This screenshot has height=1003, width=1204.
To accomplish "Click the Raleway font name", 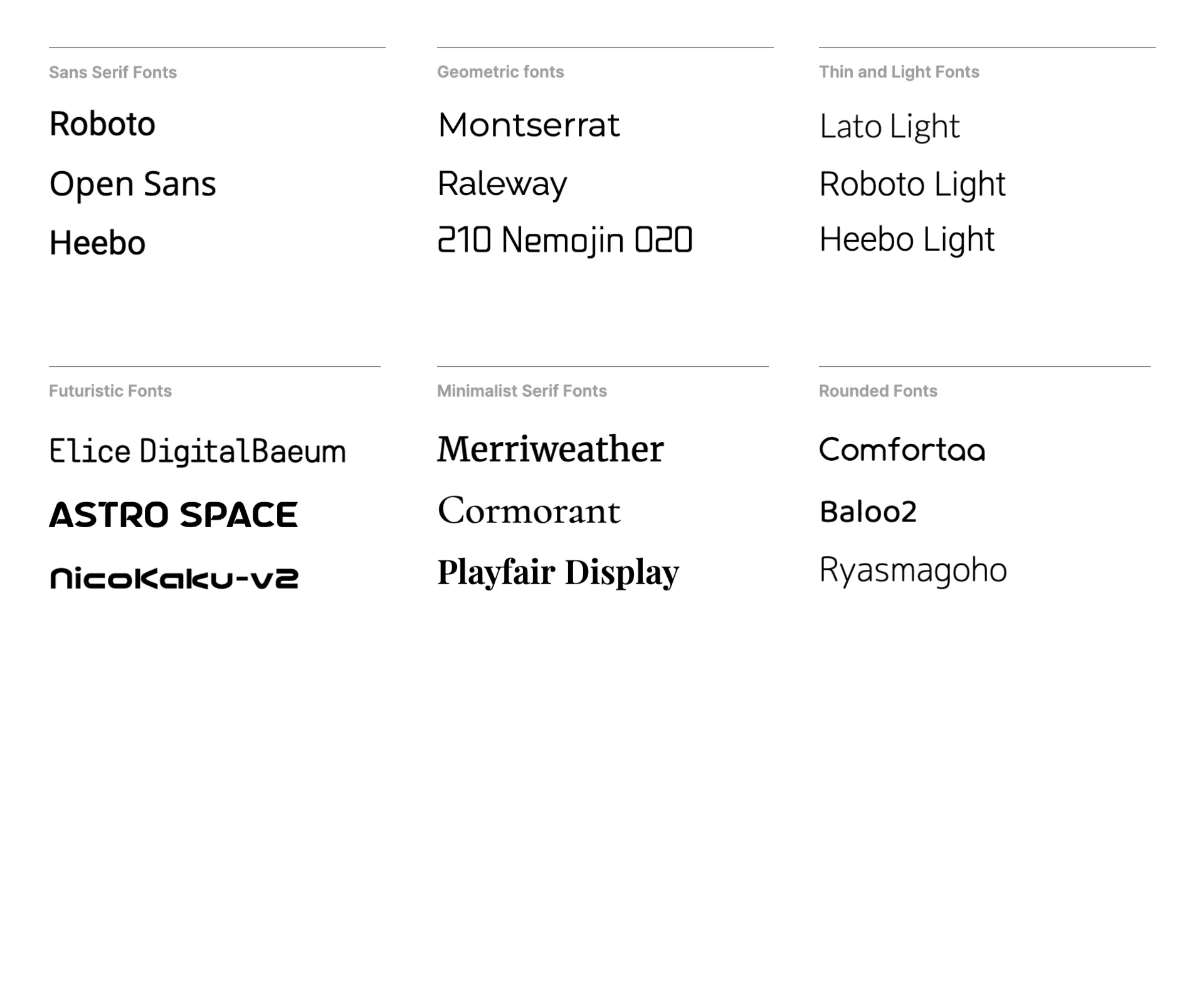I will coord(502,185).
